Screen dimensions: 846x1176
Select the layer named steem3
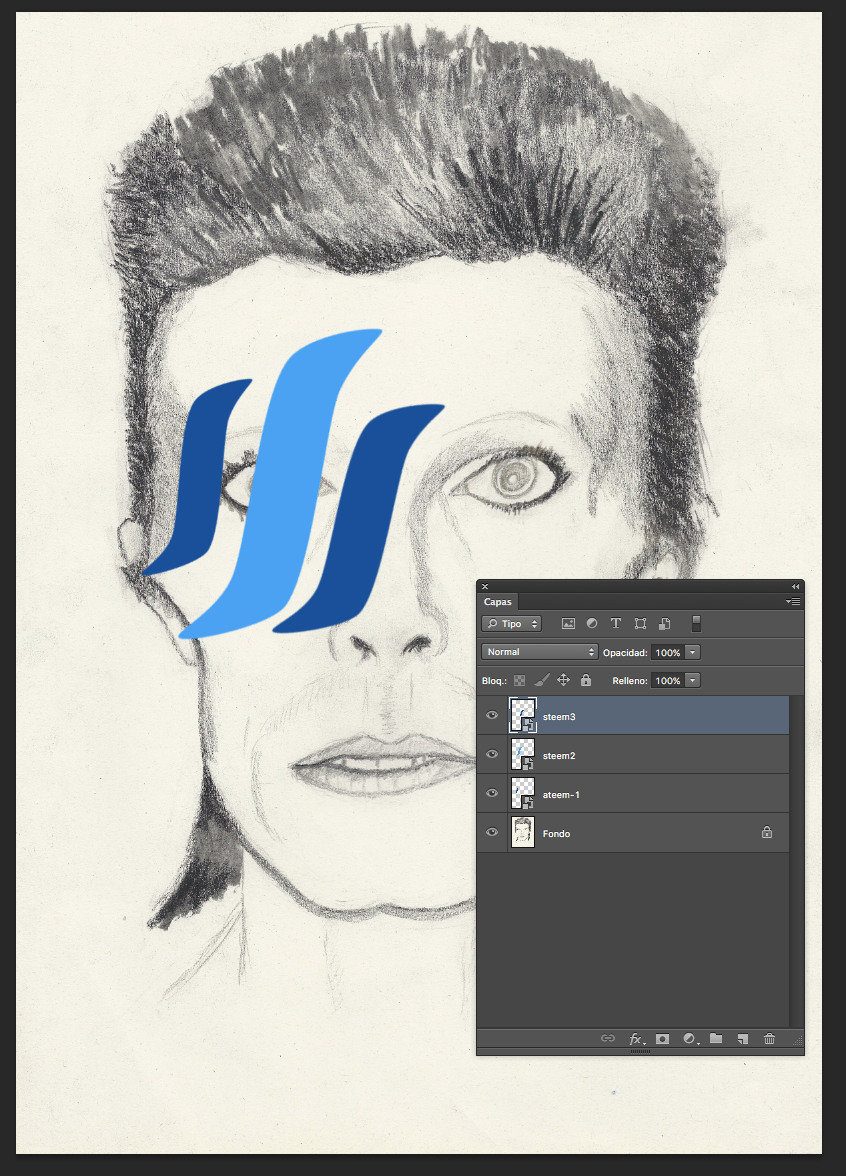click(559, 717)
